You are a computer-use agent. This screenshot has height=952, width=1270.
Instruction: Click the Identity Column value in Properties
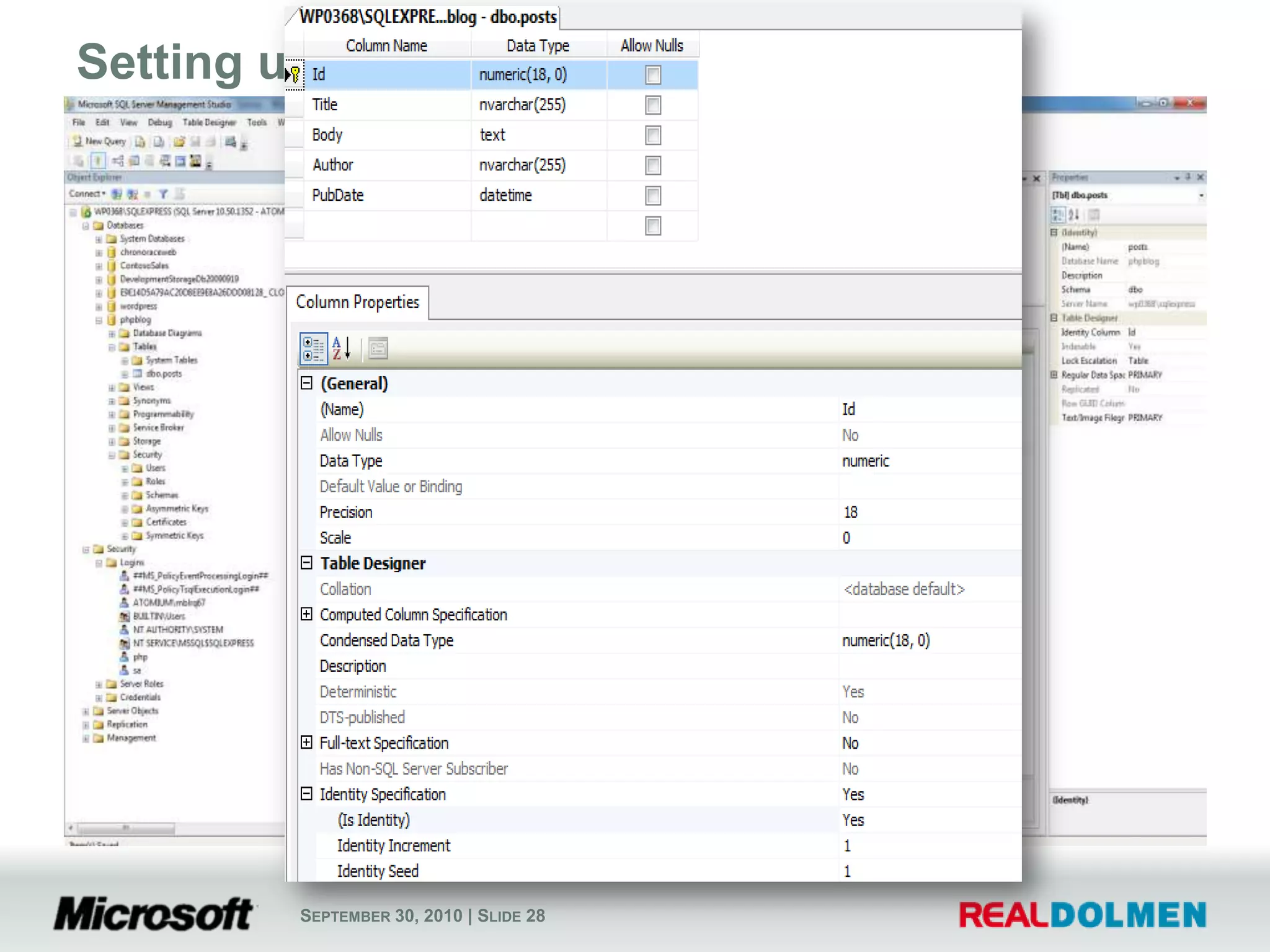click(x=1132, y=332)
